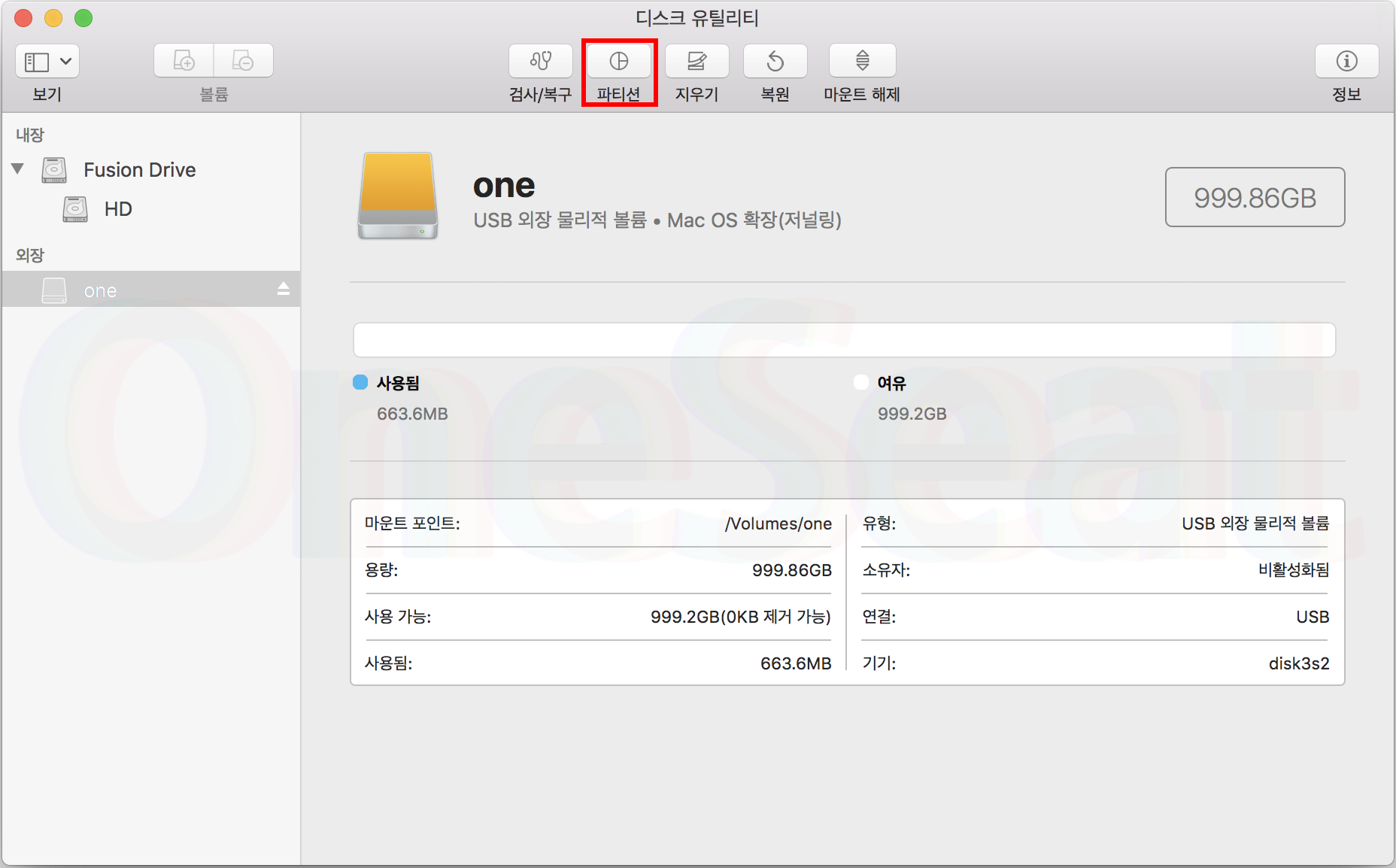Click the orange external drive icon
The height and width of the screenshot is (868, 1396).
click(x=398, y=196)
